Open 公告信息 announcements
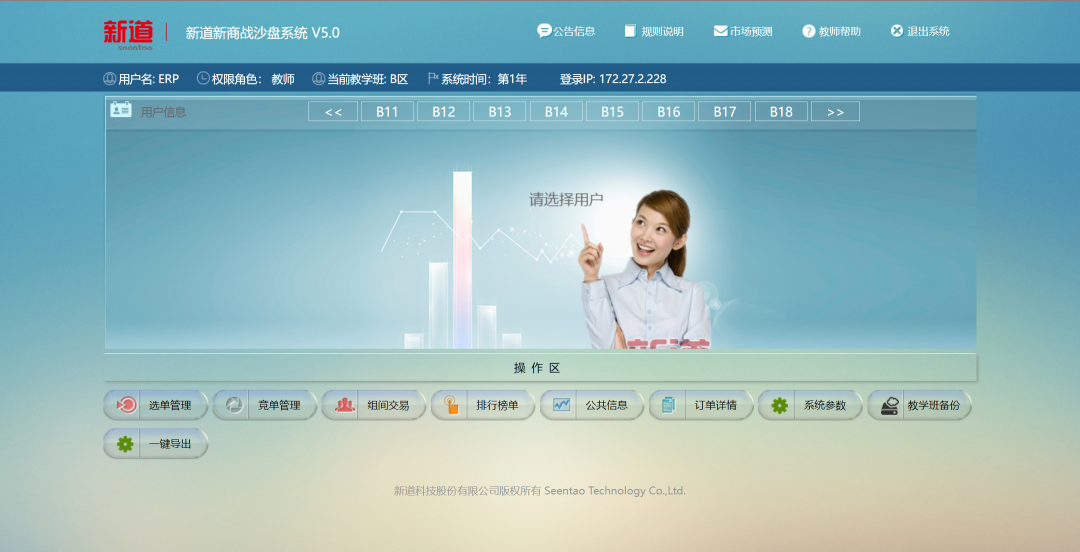The image size is (1080, 552). point(566,31)
